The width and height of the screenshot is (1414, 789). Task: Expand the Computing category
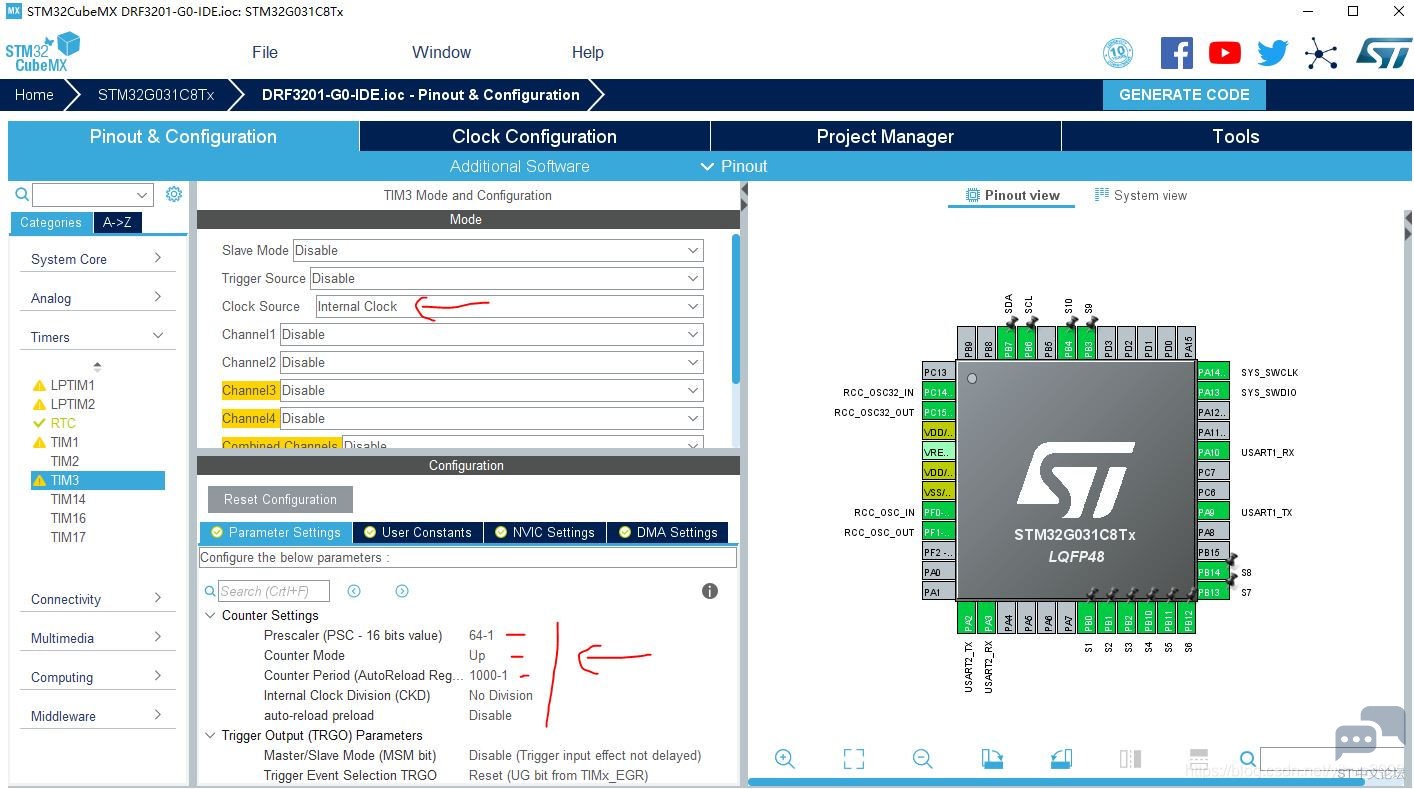click(x=97, y=677)
